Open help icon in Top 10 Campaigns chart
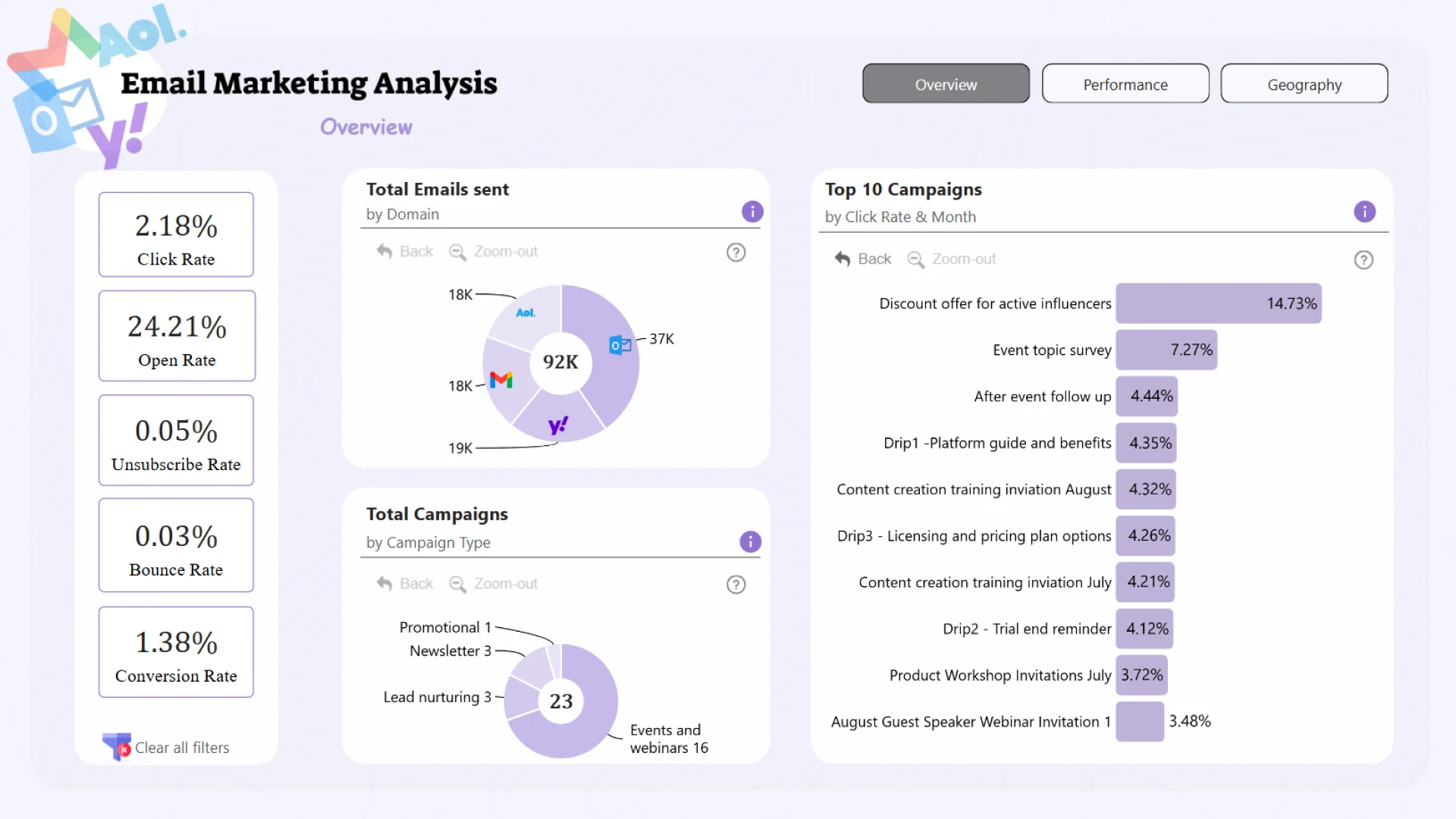1456x819 pixels. [x=1363, y=260]
